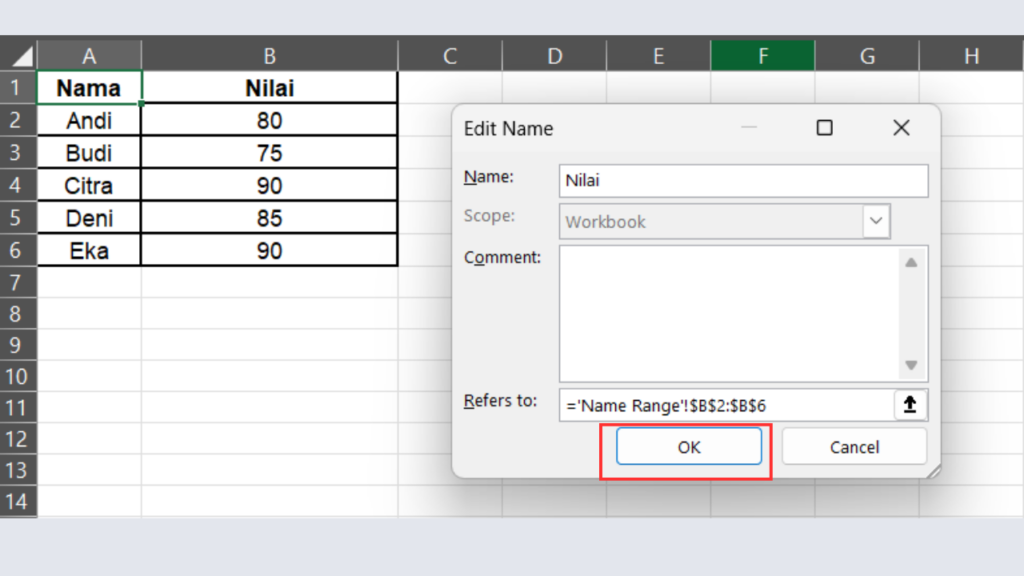Close the Edit Name dialog
The height and width of the screenshot is (576, 1024).
[900, 128]
